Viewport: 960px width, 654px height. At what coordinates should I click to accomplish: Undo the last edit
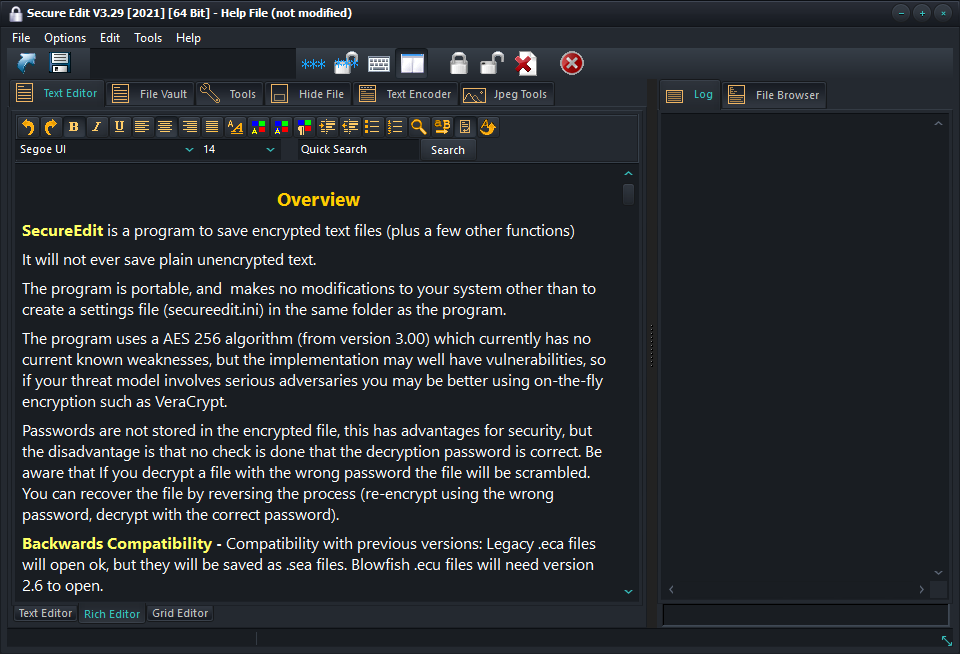[28, 127]
